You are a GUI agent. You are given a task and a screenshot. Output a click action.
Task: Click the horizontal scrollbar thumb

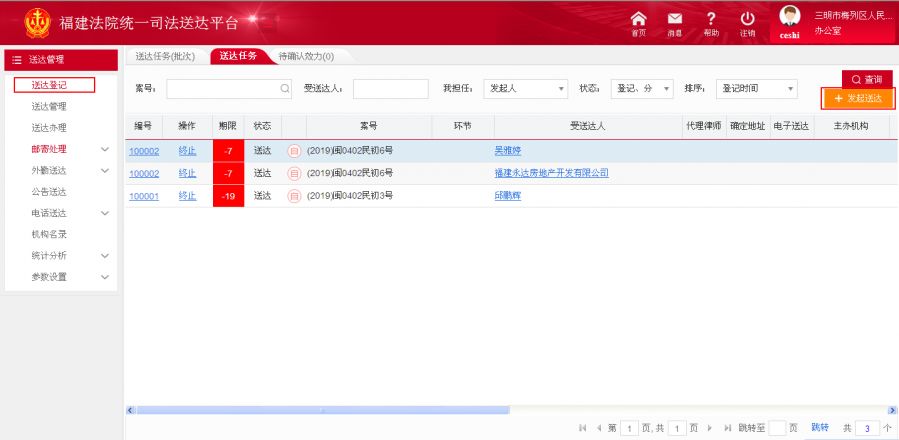pos(322,410)
